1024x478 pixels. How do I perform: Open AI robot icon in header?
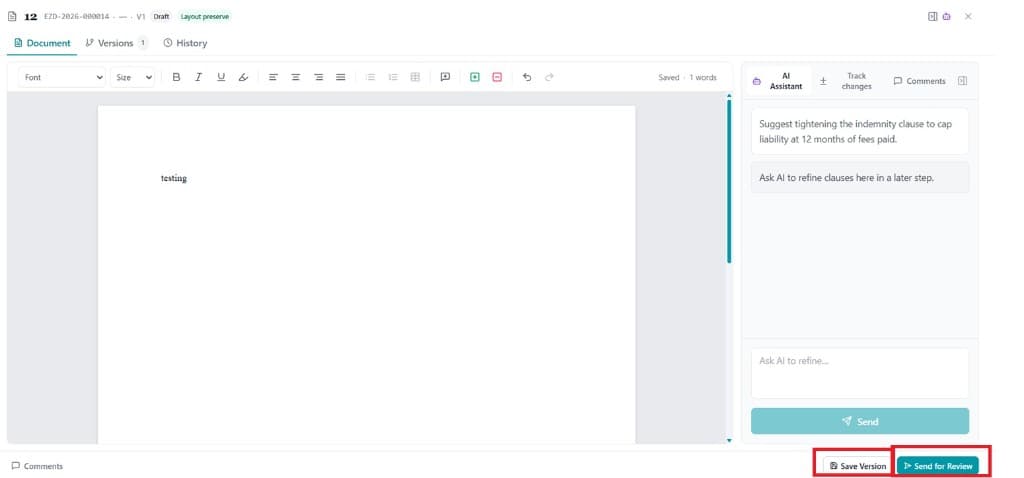946,16
